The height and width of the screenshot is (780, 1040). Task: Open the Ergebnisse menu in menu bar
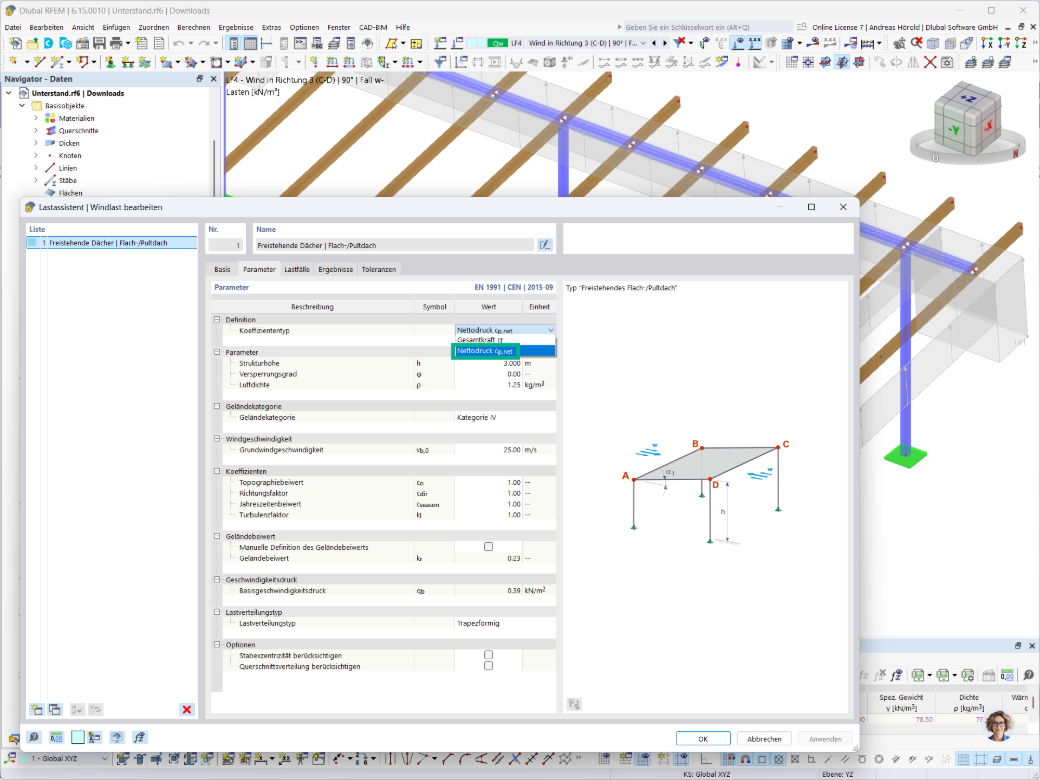[236, 27]
